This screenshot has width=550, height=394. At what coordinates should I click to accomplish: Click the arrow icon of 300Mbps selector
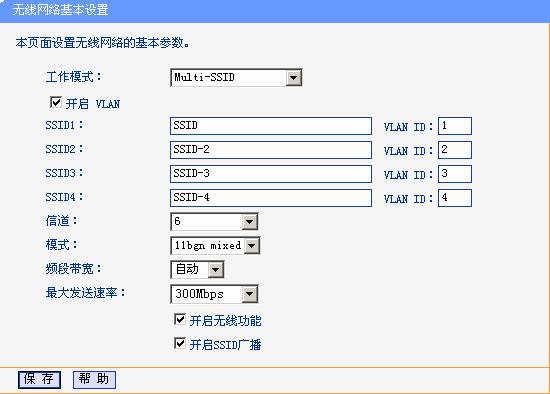click(x=249, y=294)
